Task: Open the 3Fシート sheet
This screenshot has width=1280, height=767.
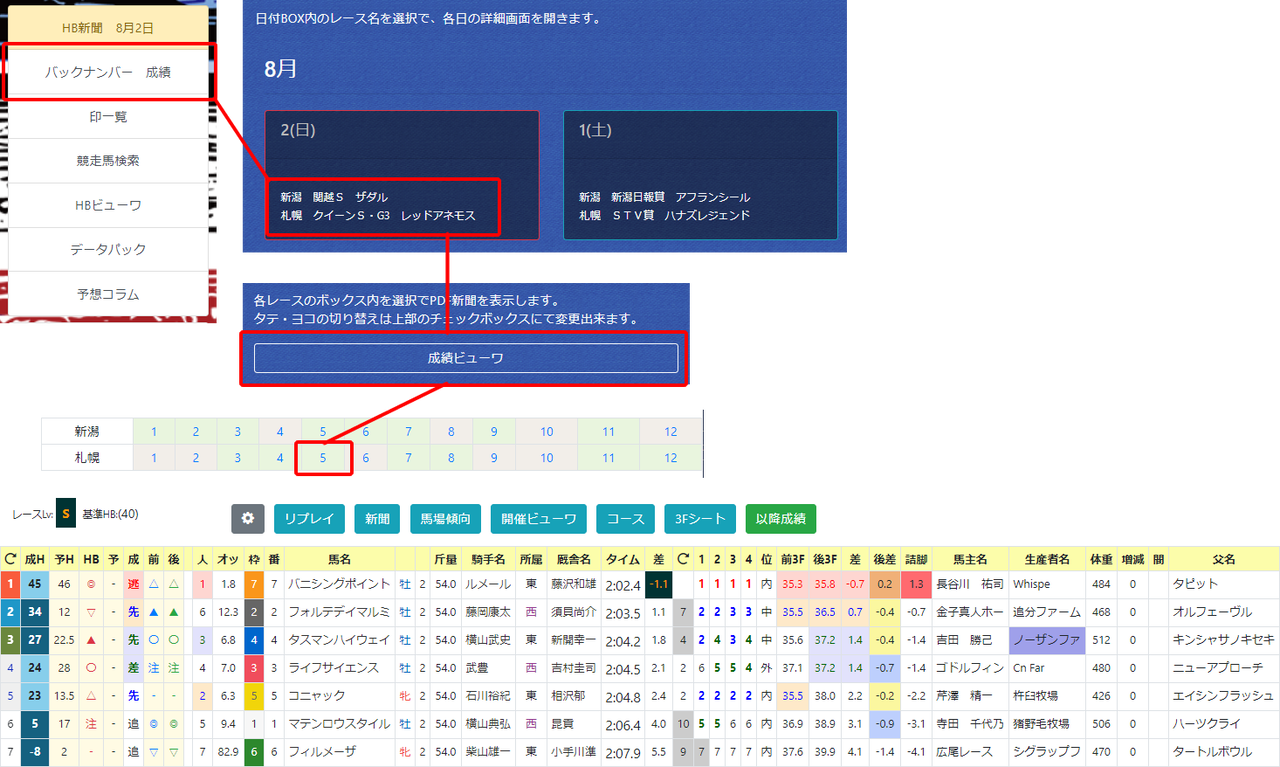Action: pyautogui.click(x=701, y=519)
